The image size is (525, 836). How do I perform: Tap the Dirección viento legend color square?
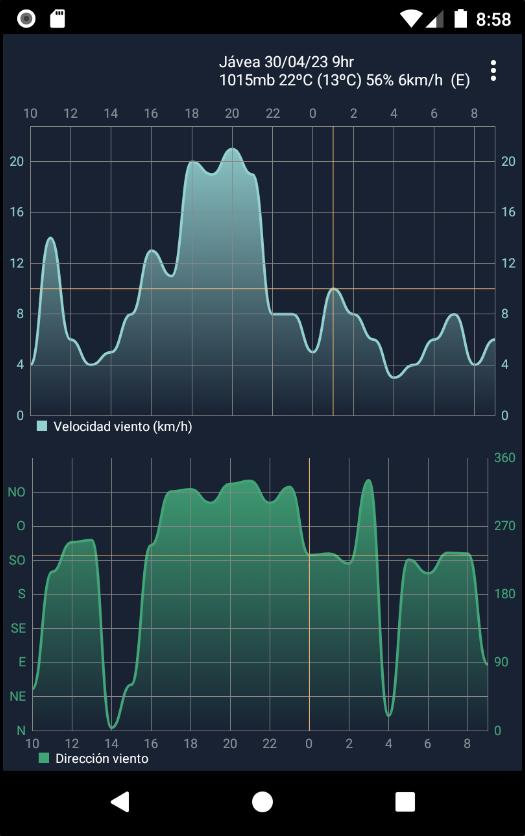(44, 758)
